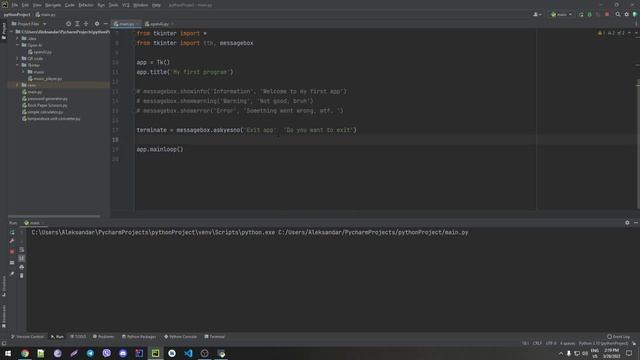This screenshot has height=360, width=640.
Task: Open Run panel settings gear
Action: tap(627, 223)
